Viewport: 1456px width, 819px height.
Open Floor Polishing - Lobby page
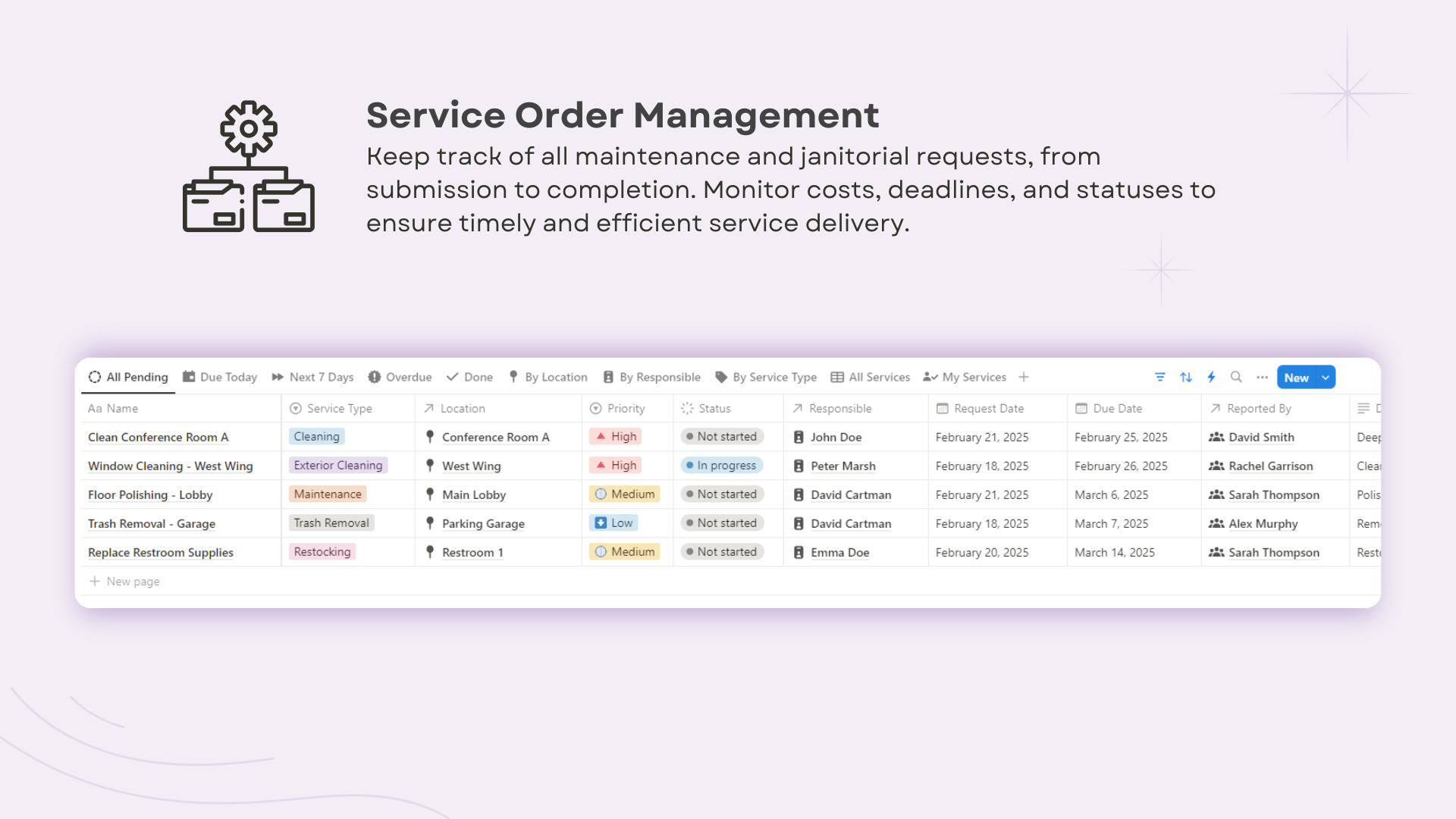click(x=150, y=494)
